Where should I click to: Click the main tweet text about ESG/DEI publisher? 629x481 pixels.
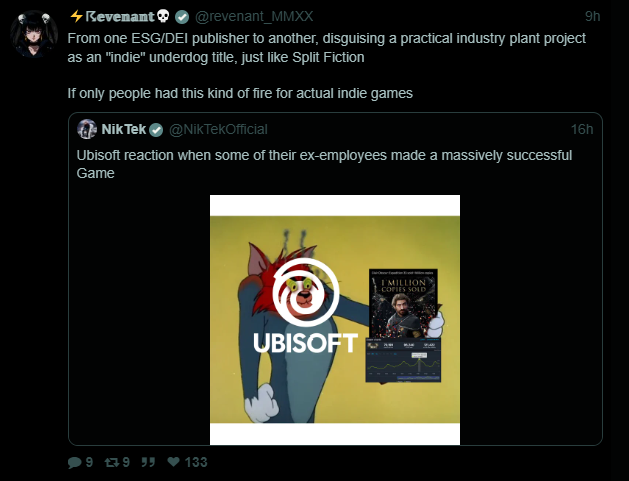[x=327, y=47]
